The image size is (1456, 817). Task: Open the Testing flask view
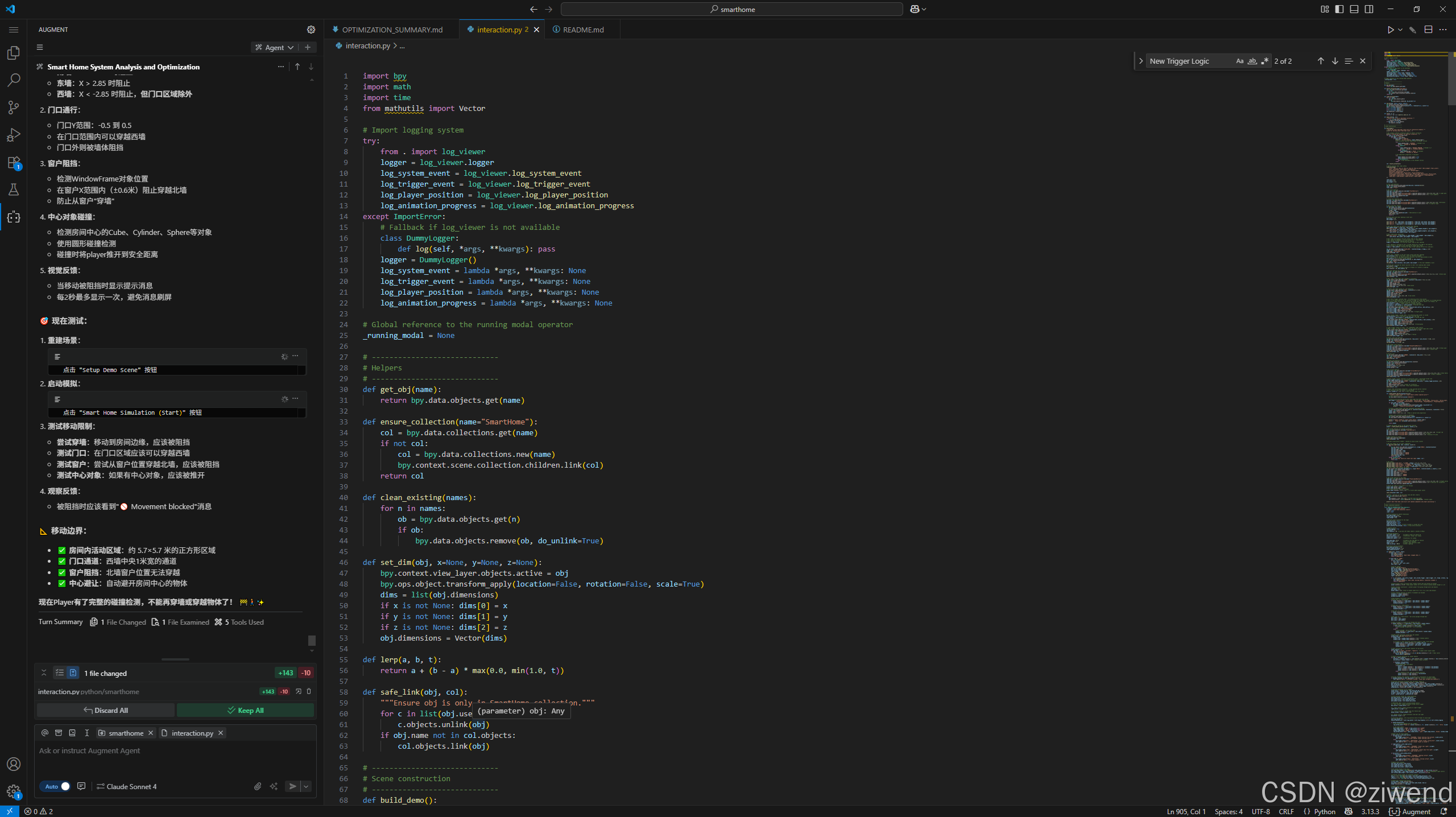click(14, 189)
